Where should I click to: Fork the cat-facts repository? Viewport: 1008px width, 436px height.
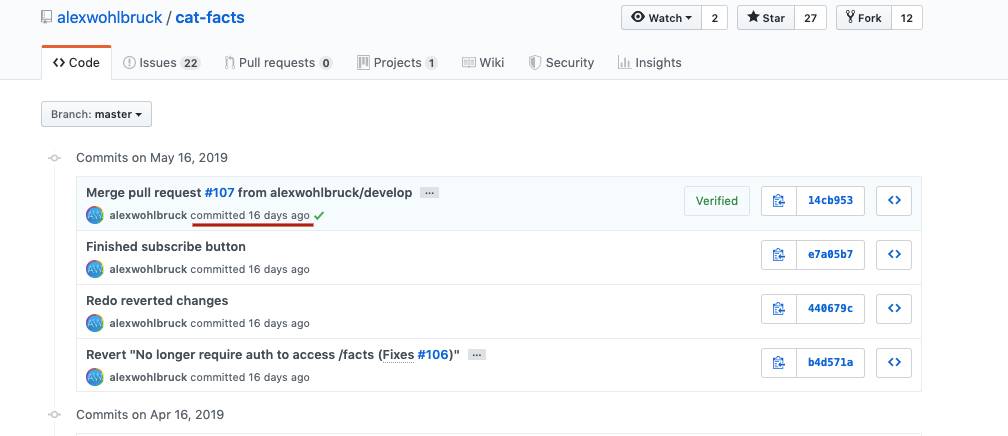863,18
